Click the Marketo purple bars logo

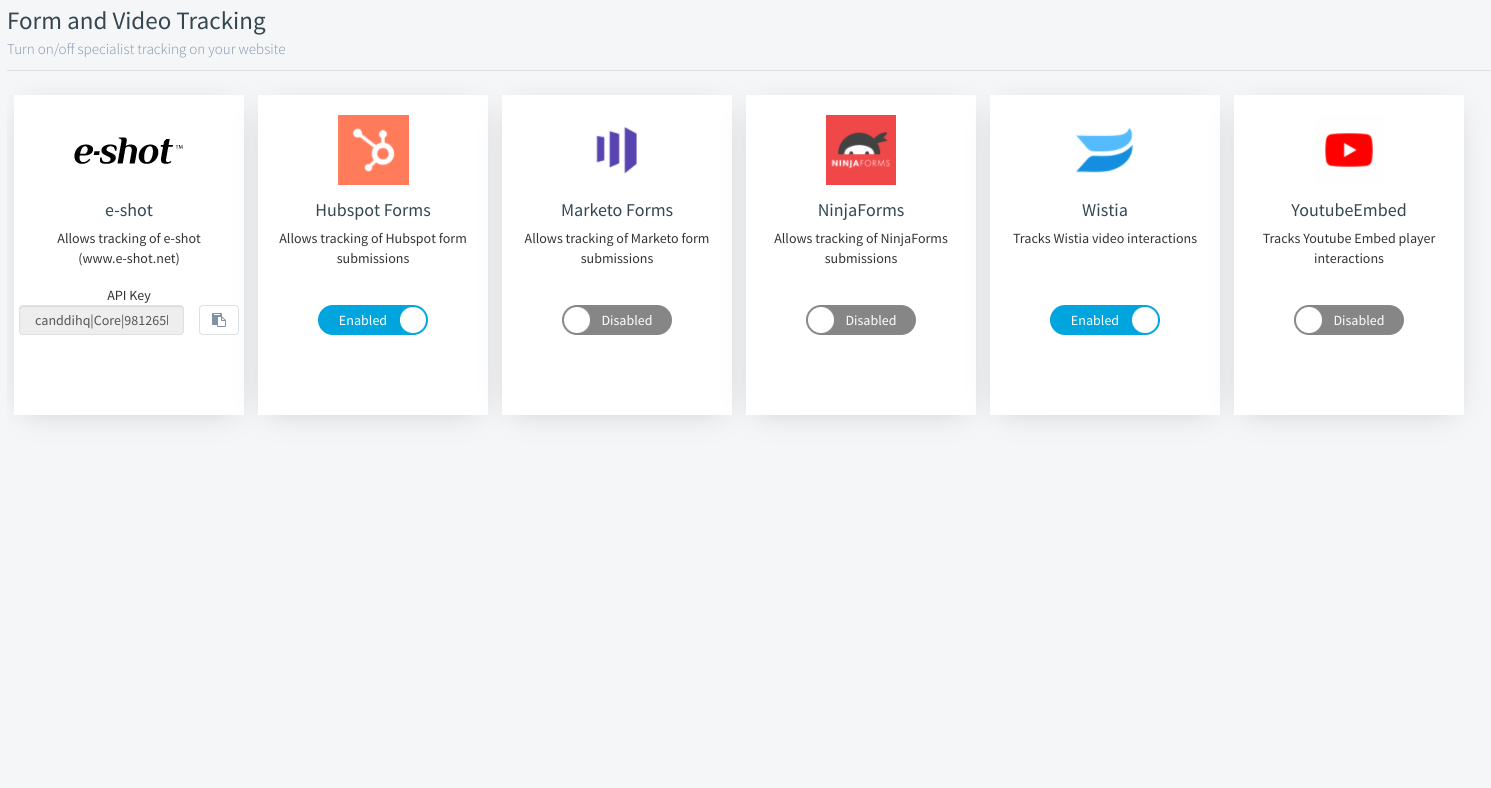[x=617, y=150]
